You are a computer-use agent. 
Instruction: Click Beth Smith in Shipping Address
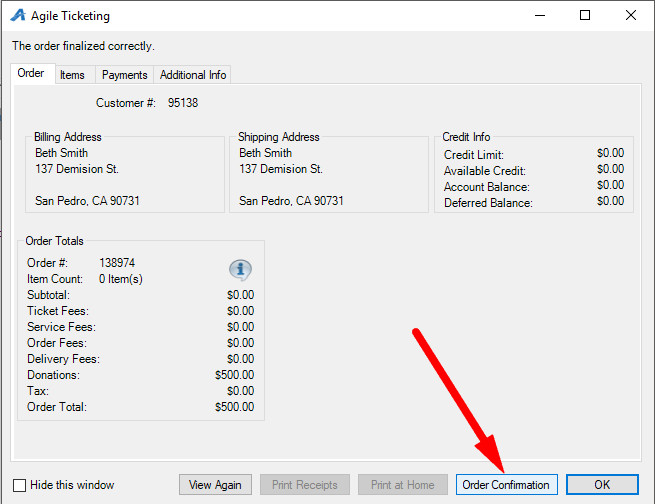click(265, 153)
